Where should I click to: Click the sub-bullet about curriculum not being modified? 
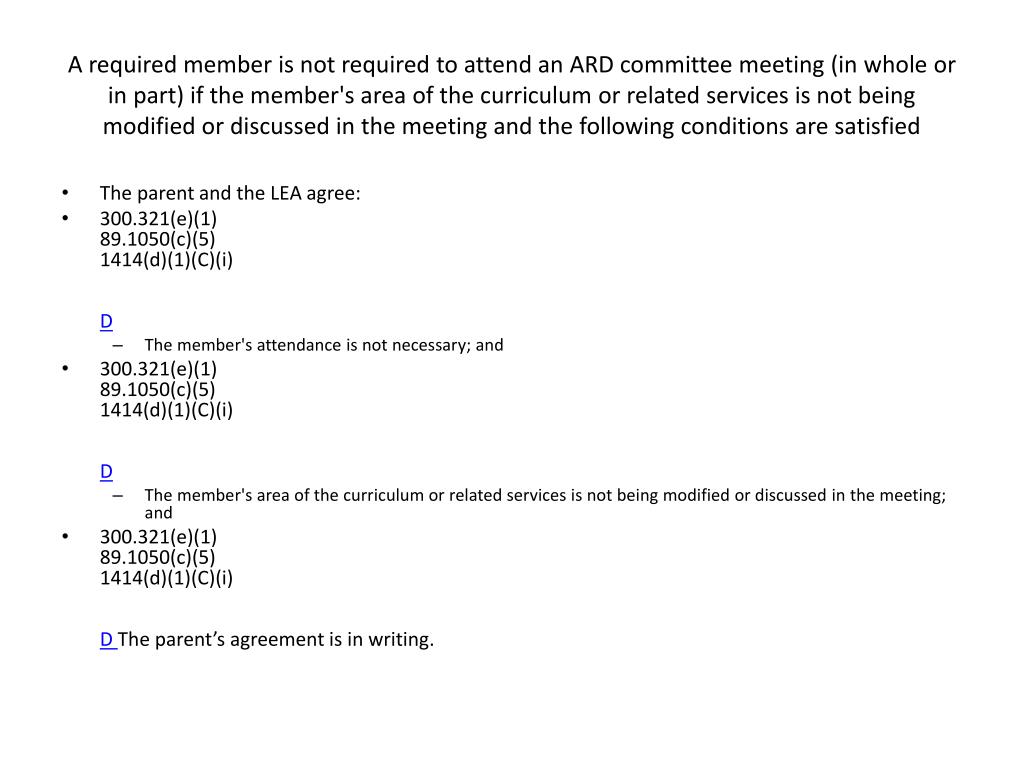pyautogui.click(x=545, y=504)
